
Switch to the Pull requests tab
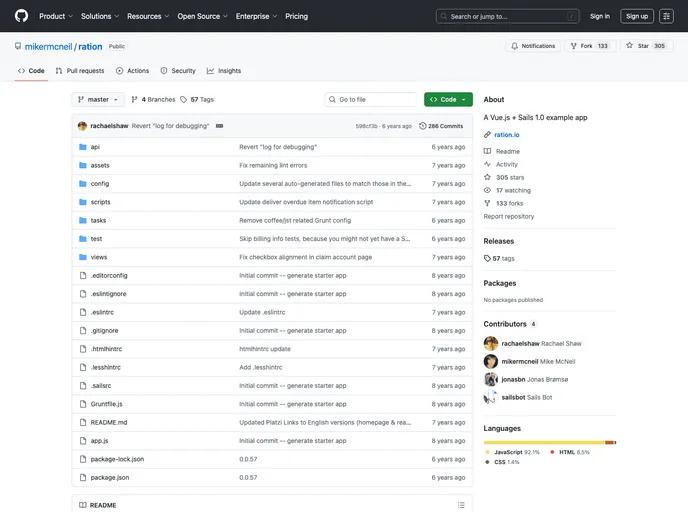point(80,71)
